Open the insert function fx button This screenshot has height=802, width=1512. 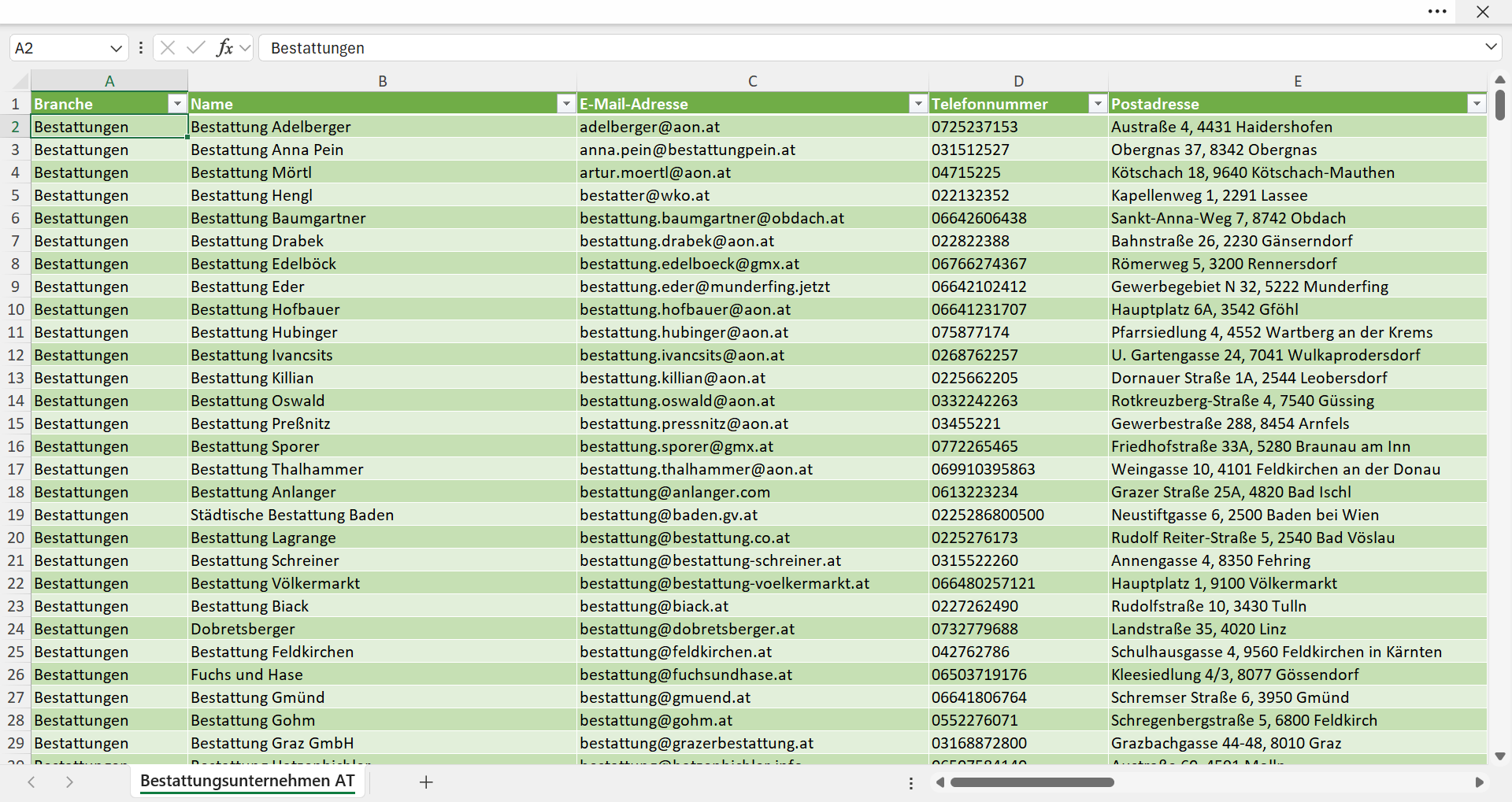pos(225,48)
